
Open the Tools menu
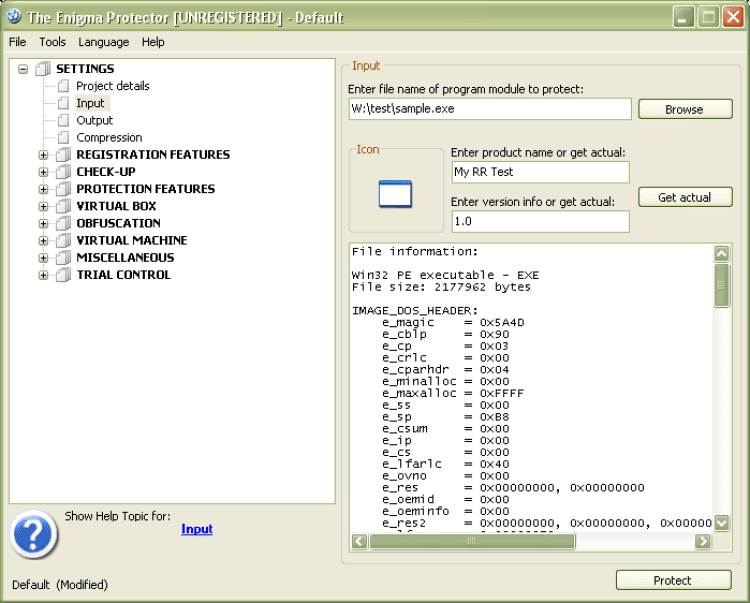52,42
